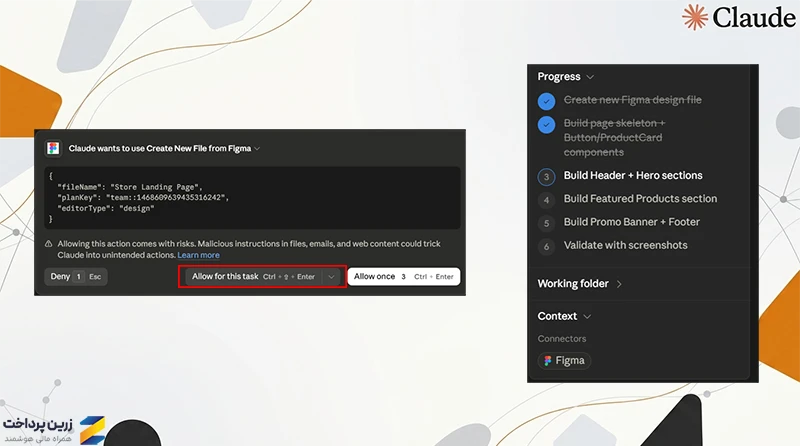Image resolution: width=800 pixels, height=446 pixels.
Task: Click the checkmark for Create new Figma design file
Action: 546,101
